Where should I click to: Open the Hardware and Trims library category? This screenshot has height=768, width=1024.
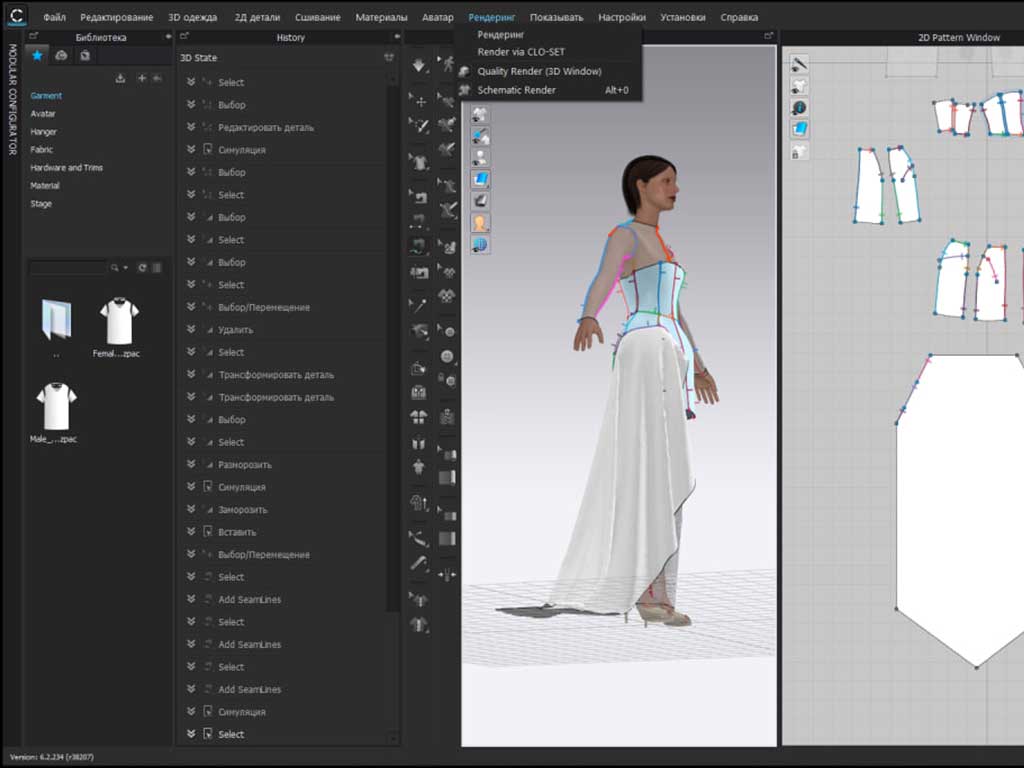pyautogui.click(x=66, y=168)
